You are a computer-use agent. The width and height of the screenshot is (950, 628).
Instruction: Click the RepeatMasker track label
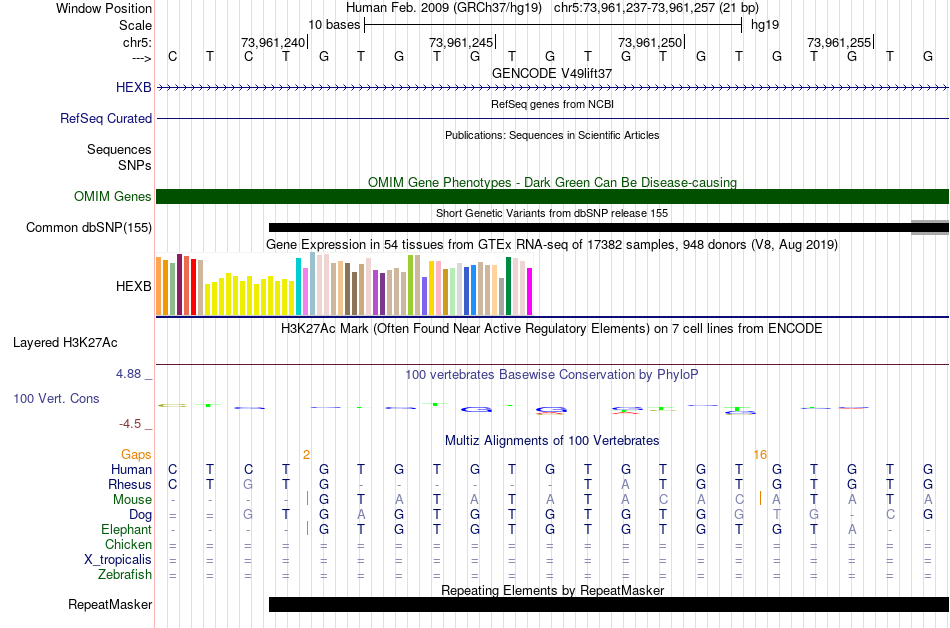click(x=110, y=604)
